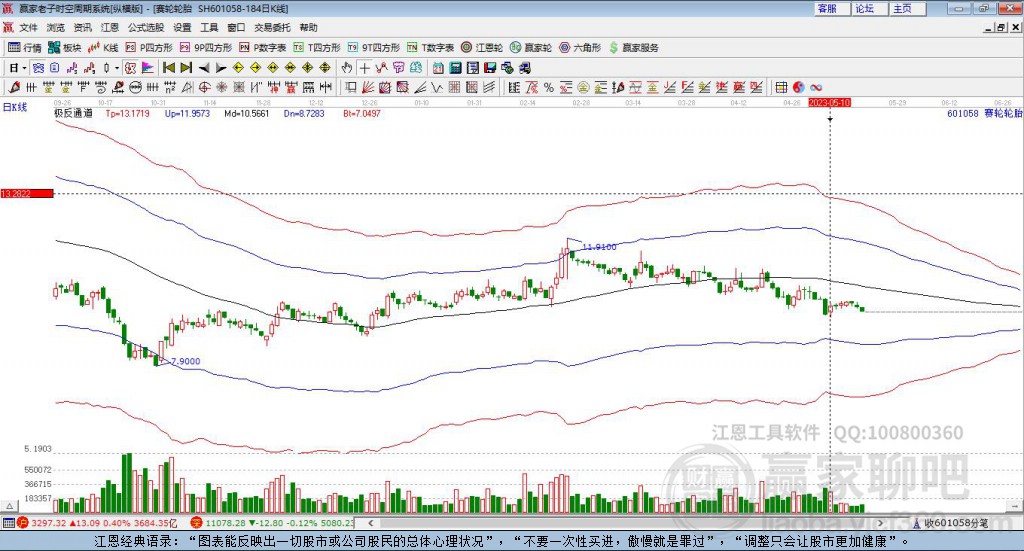The width and height of the screenshot is (1024, 551).
Task: Move chart left with black arrow
Action: pos(204,68)
